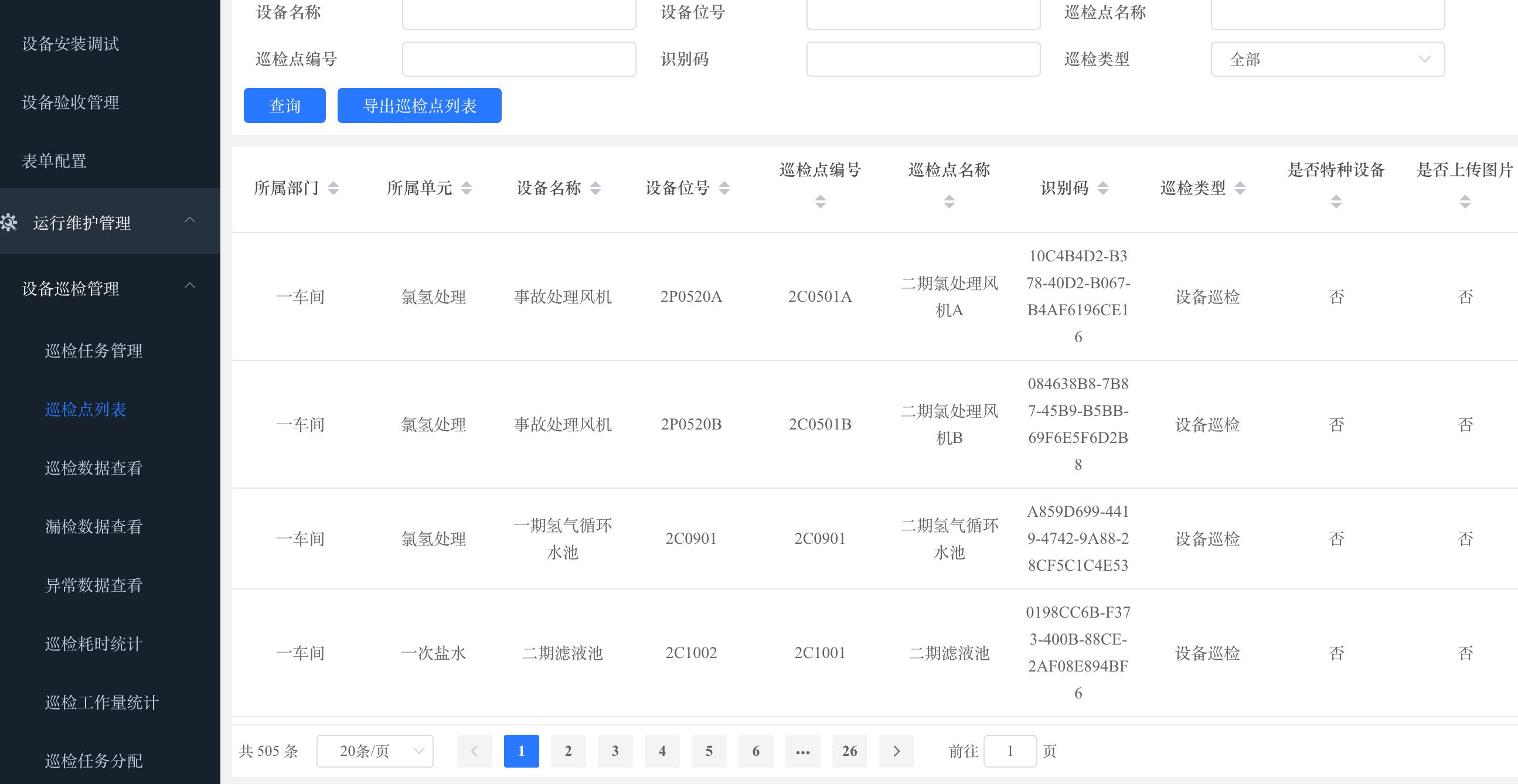Viewport: 1518px width, 784px height.
Task: Sort table by 所属单元 column arrows
Action: tap(466, 188)
